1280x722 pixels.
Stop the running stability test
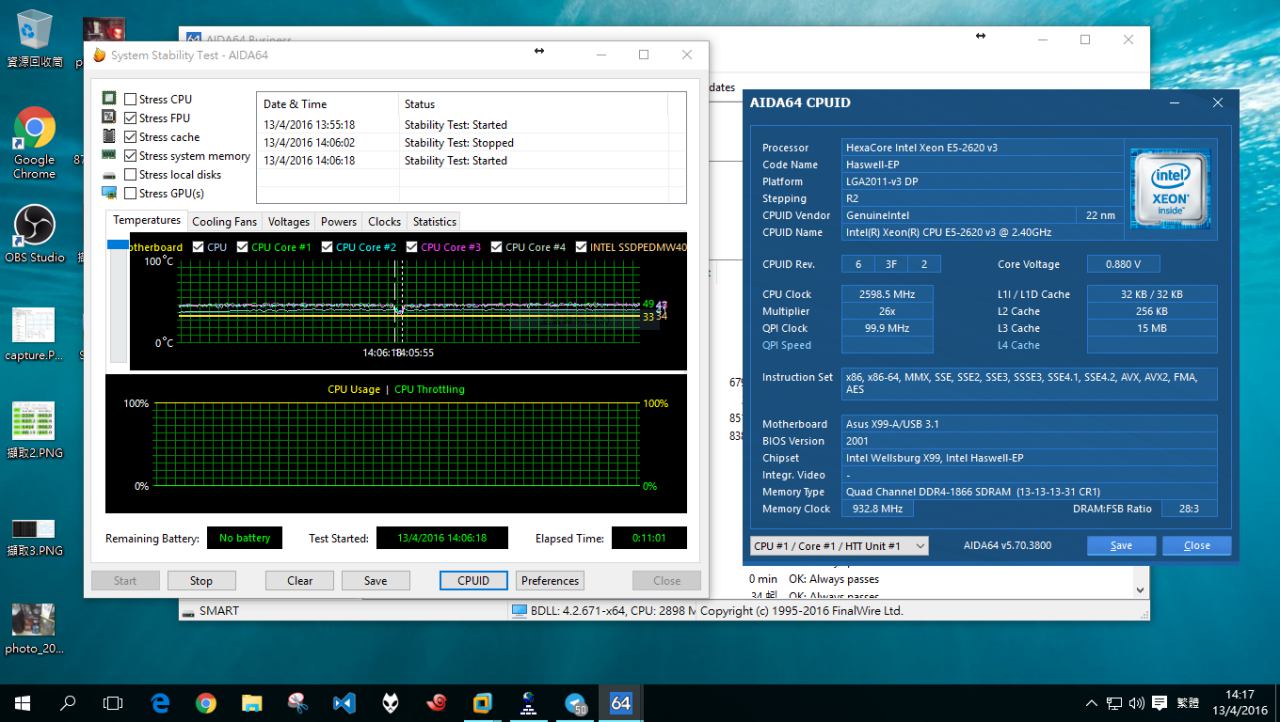(x=201, y=580)
